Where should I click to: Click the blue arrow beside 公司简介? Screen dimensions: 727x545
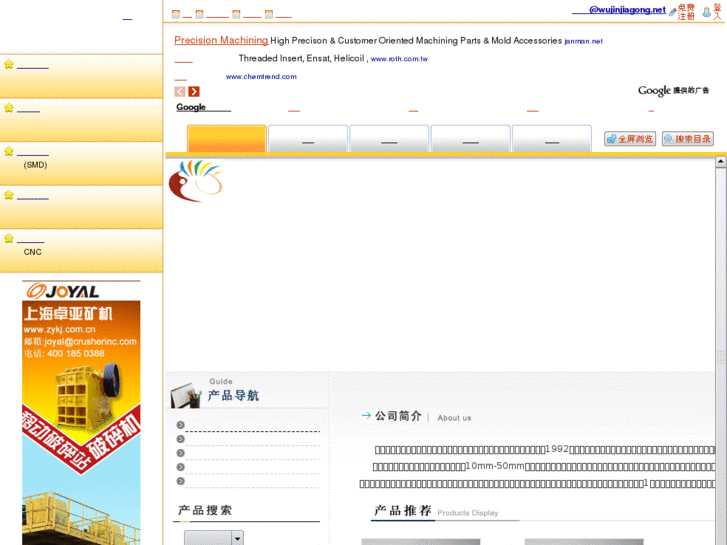coord(366,416)
